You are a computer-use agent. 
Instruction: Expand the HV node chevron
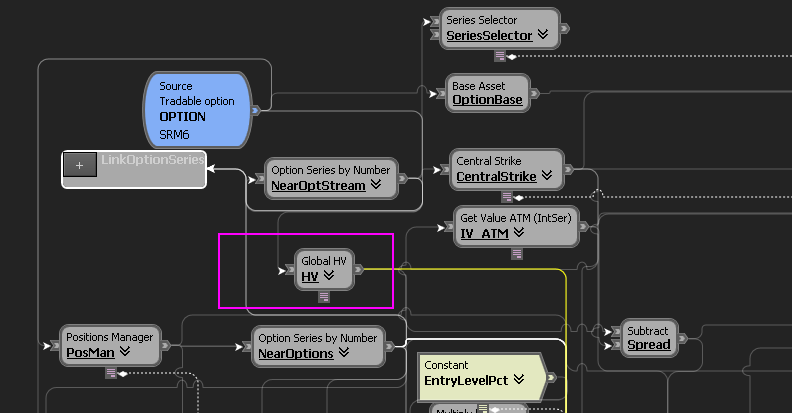tap(329, 275)
